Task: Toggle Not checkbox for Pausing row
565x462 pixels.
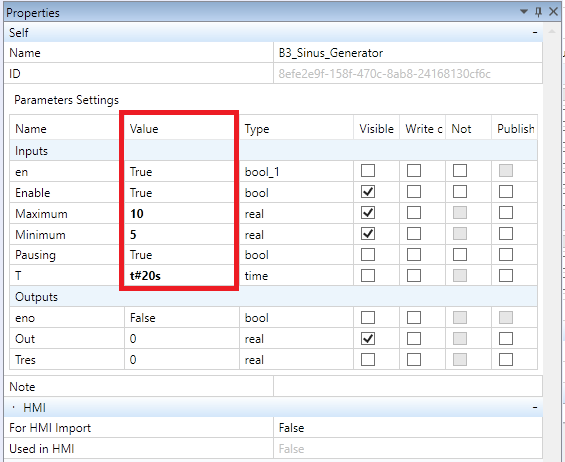Action: (460, 254)
